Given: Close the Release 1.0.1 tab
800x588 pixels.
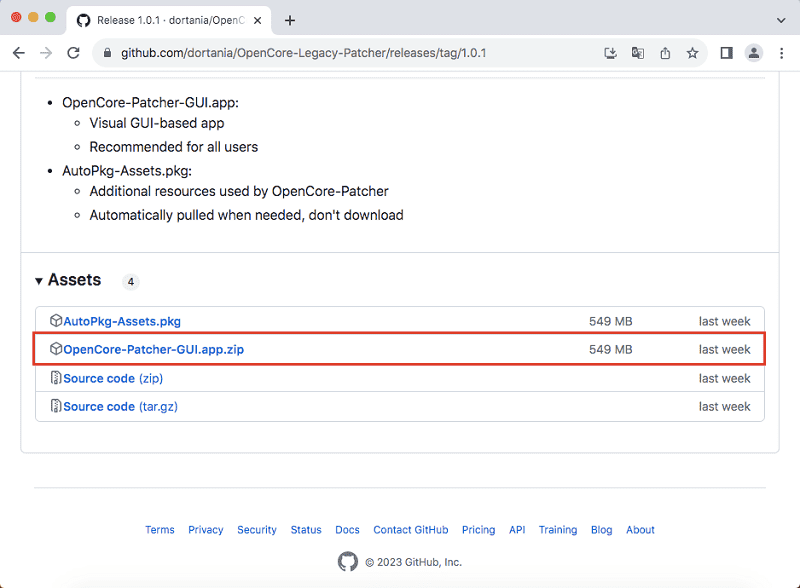Looking at the screenshot, I should tap(258, 20).
